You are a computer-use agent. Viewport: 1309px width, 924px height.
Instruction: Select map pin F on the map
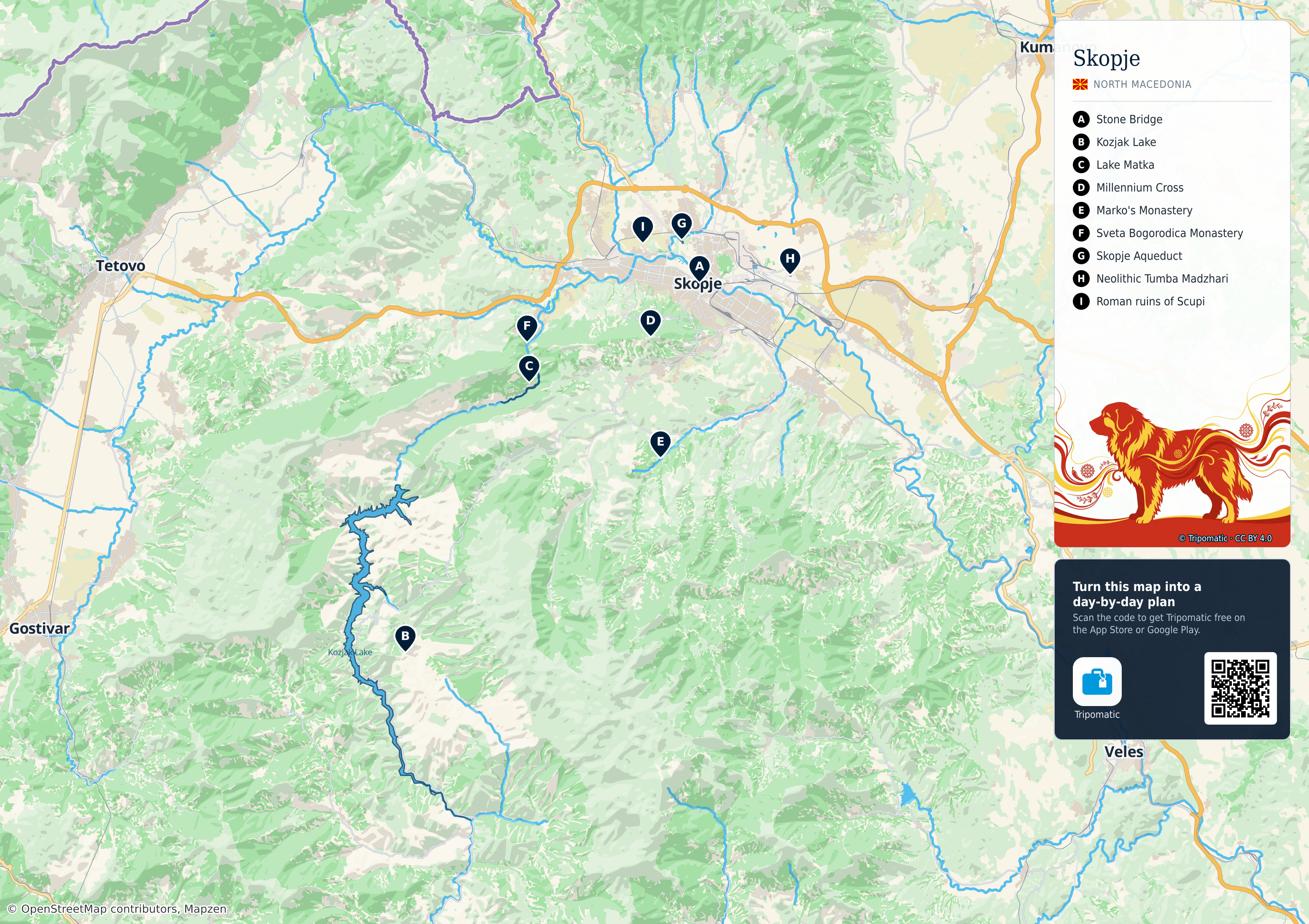click(x=527, y=328)
